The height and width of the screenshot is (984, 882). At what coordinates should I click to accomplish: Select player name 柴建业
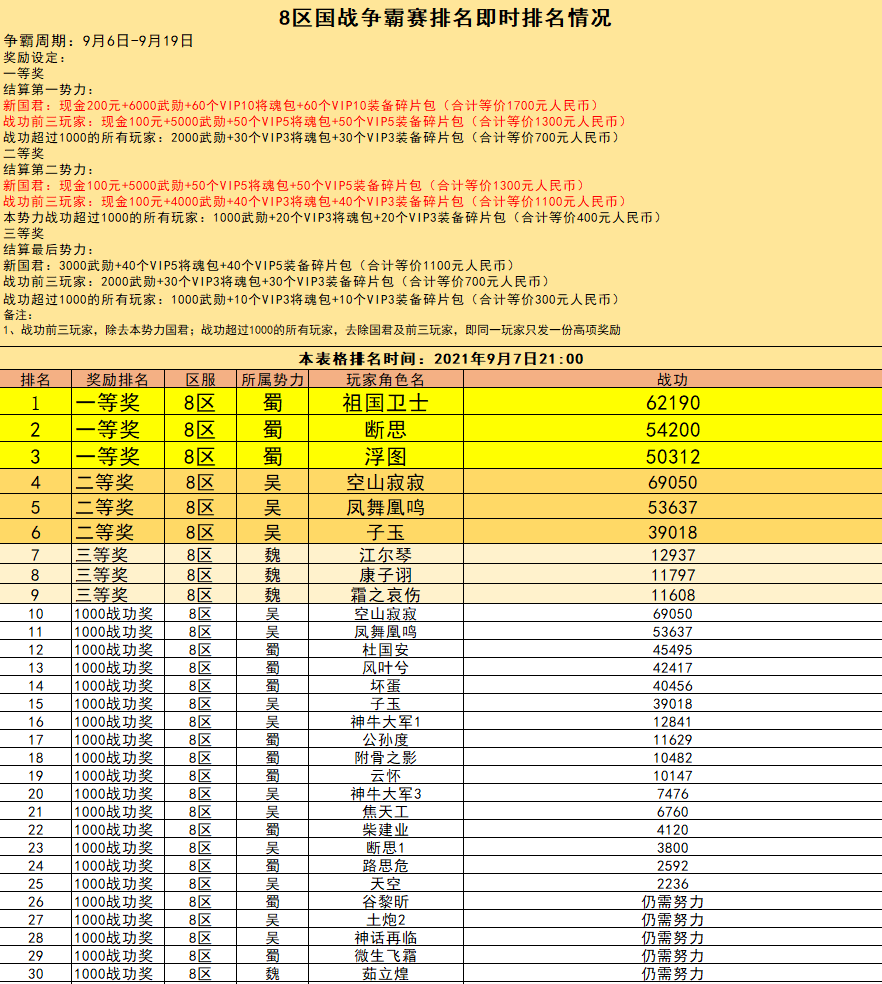click(x=385, y=830)
